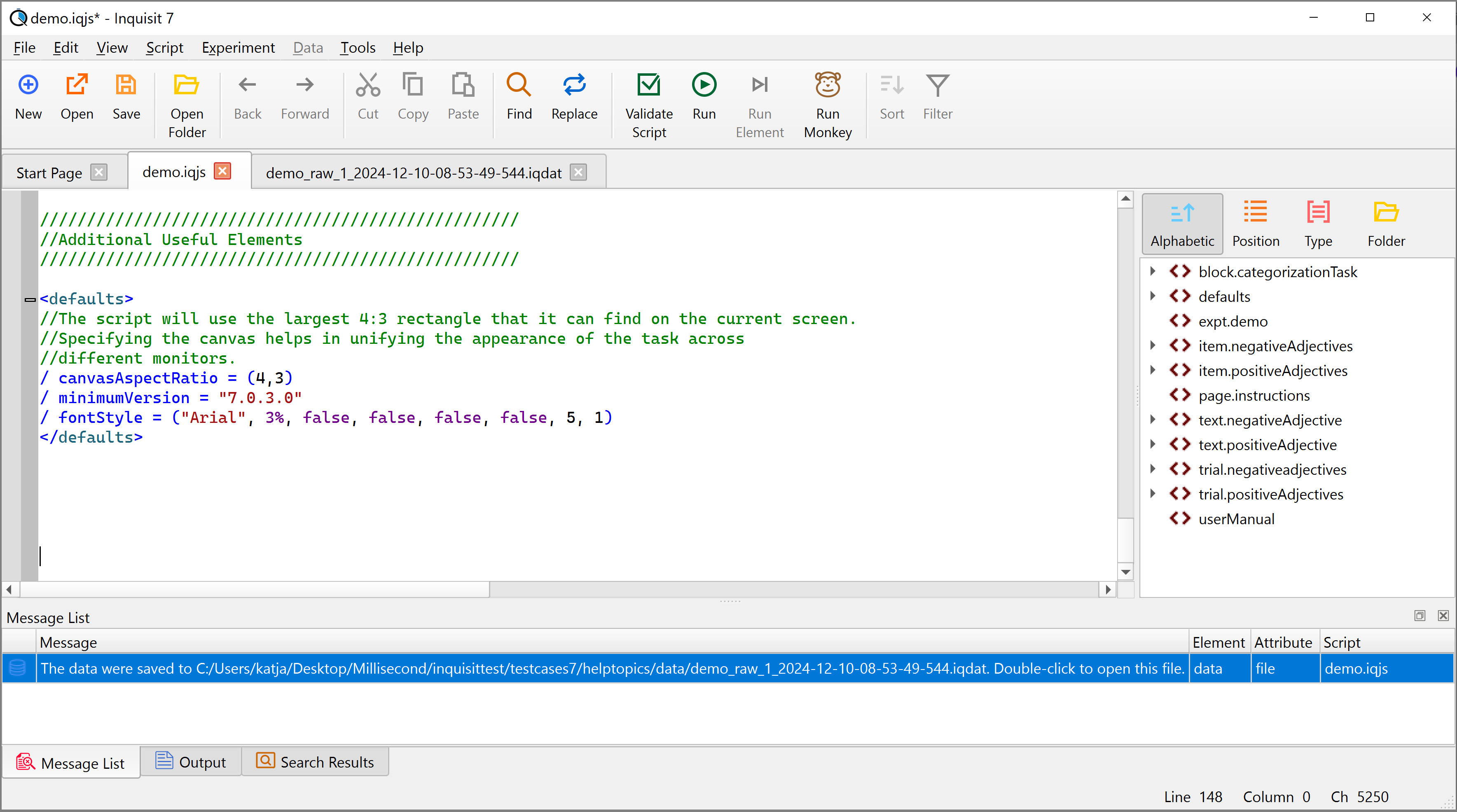Screen dimensions: 1457x812
Task: Close the demo_raw iqdat tab
Action: 578,172
